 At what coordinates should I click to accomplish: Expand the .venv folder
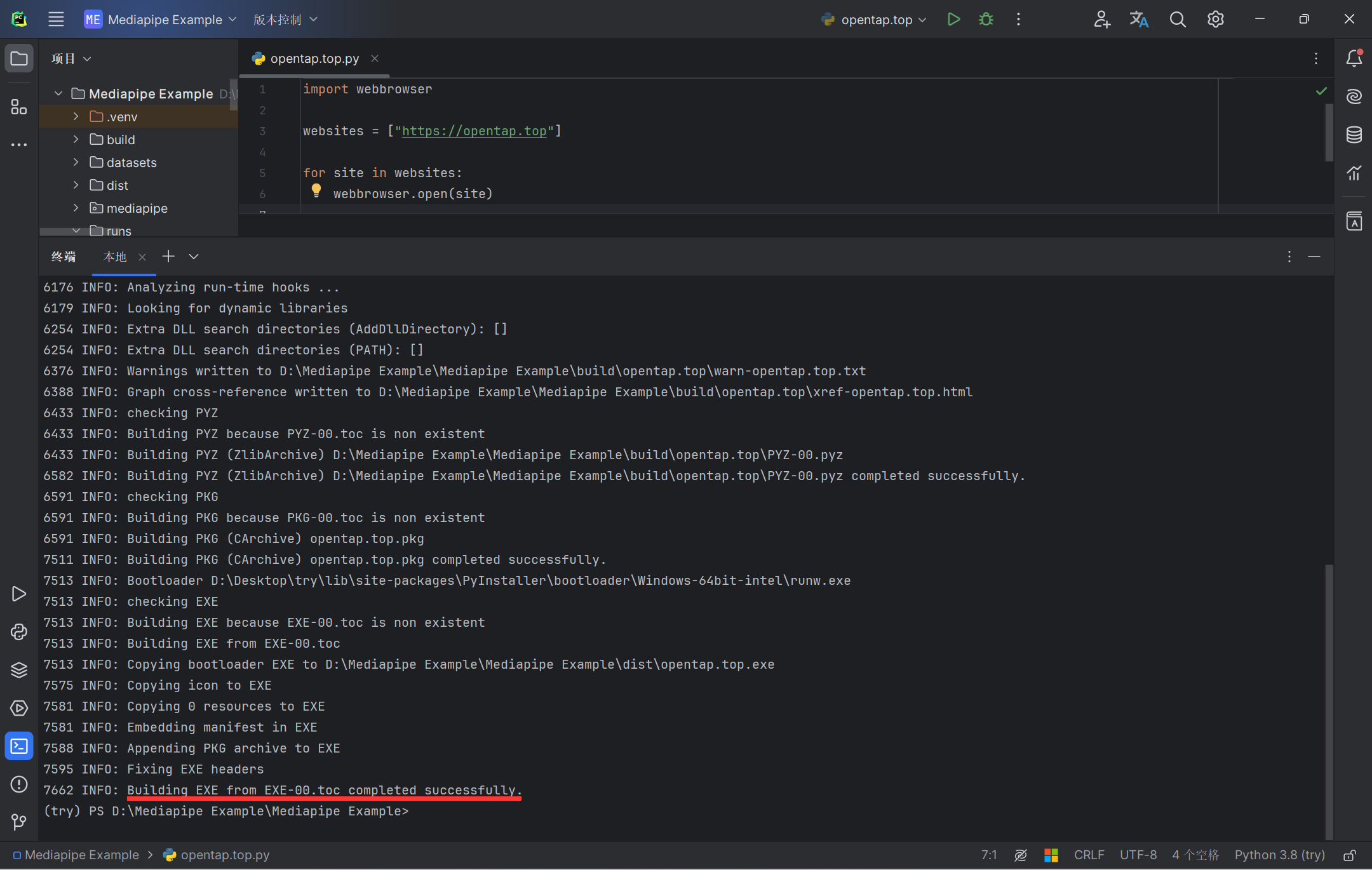click(76, 116)
